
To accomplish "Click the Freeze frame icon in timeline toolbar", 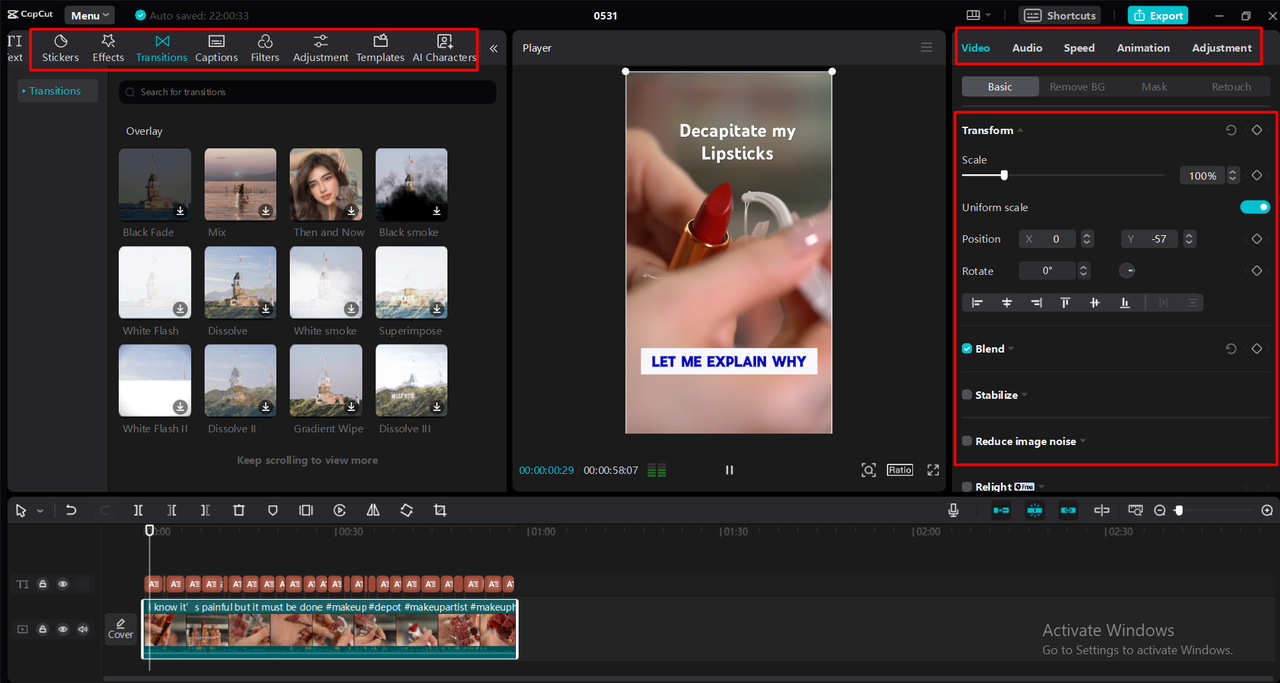I will pyautogui.click(x=306, y=510).
